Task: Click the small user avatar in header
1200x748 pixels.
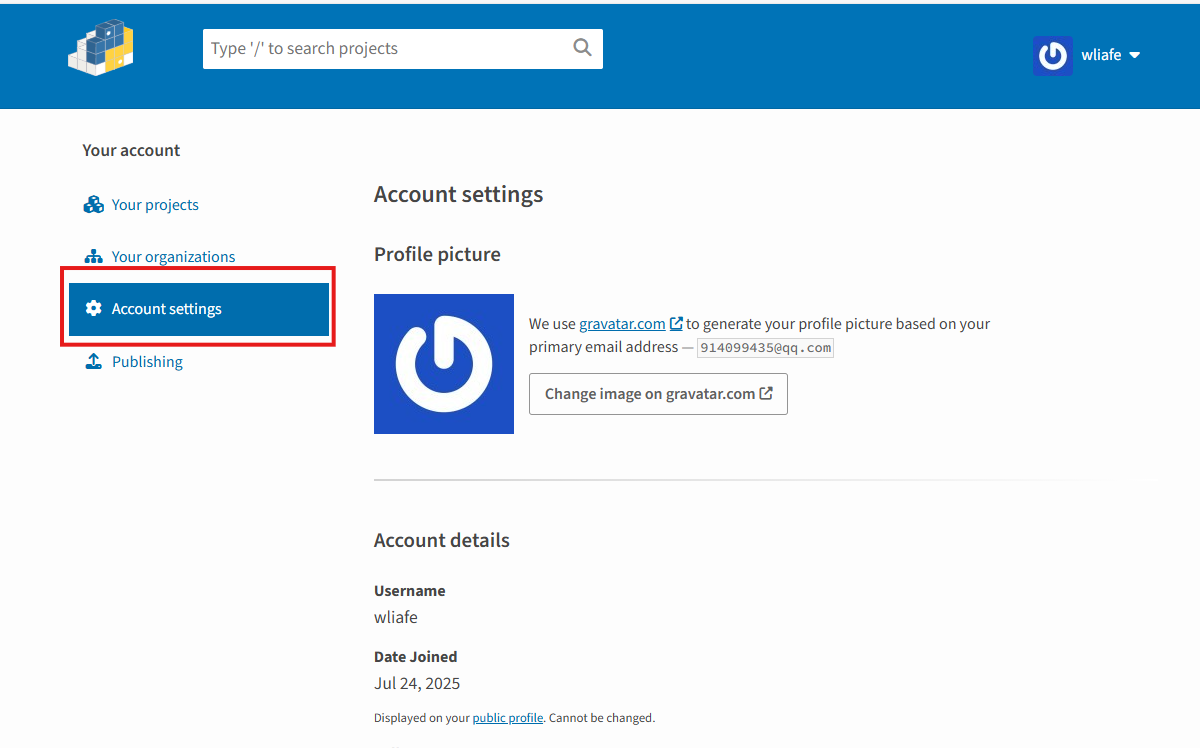Action: [x=1052, y=56]
